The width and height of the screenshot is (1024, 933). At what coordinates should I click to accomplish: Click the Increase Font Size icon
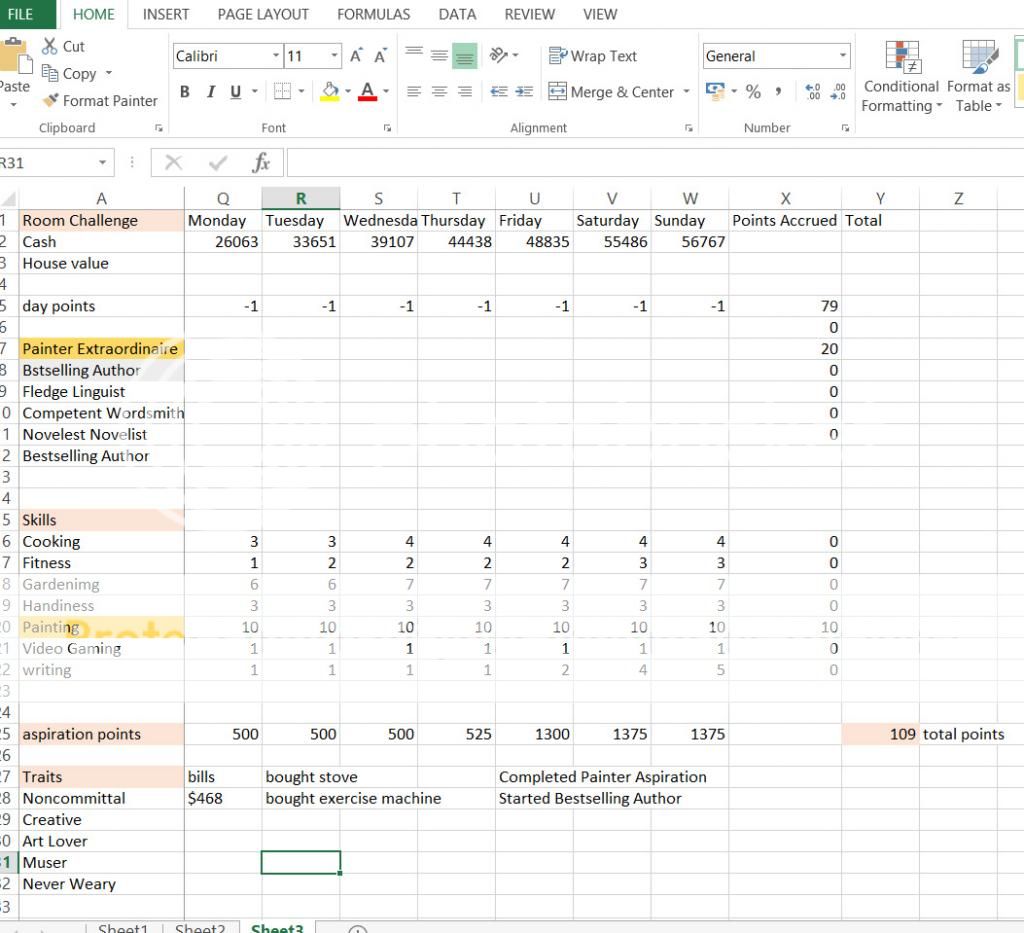pyautogui.click(x=356, y=57)
